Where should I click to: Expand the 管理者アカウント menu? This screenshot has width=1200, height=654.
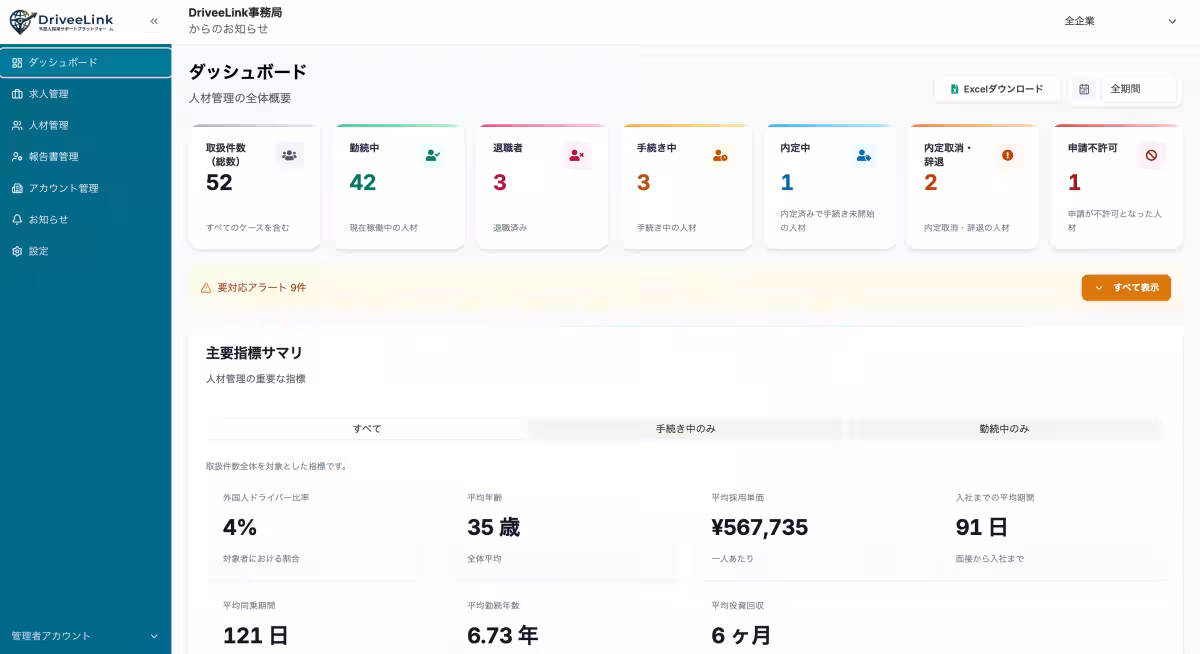(85, 636)
